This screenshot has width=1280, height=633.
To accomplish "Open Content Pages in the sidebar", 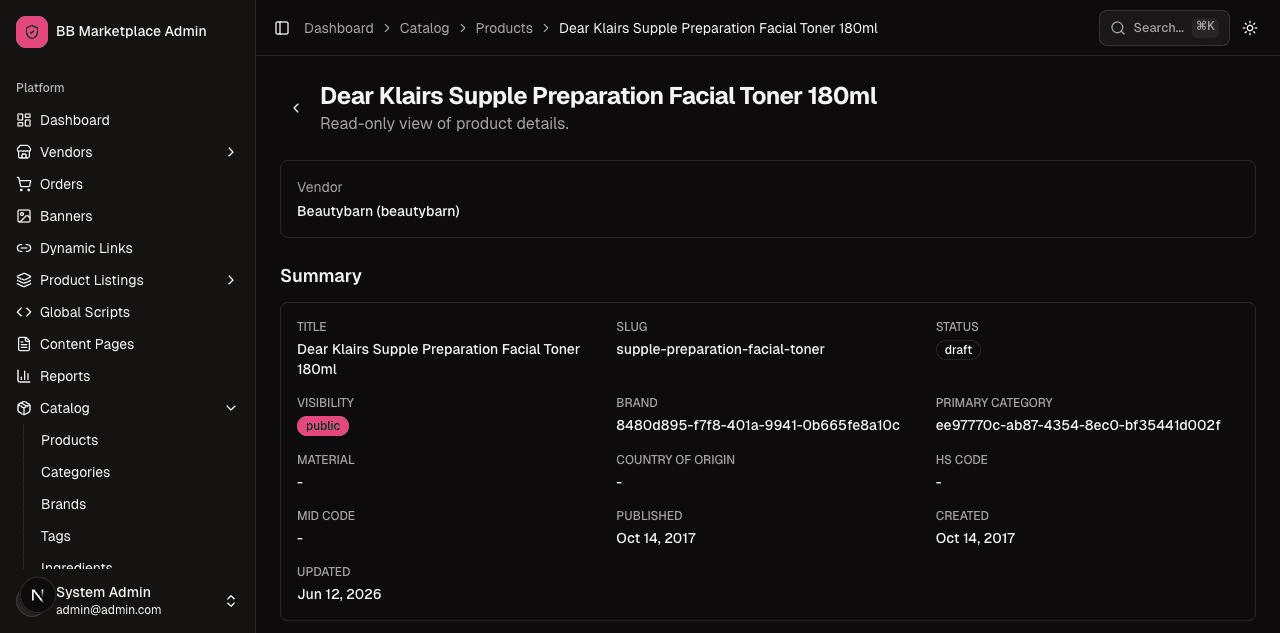I will (128, 344).
